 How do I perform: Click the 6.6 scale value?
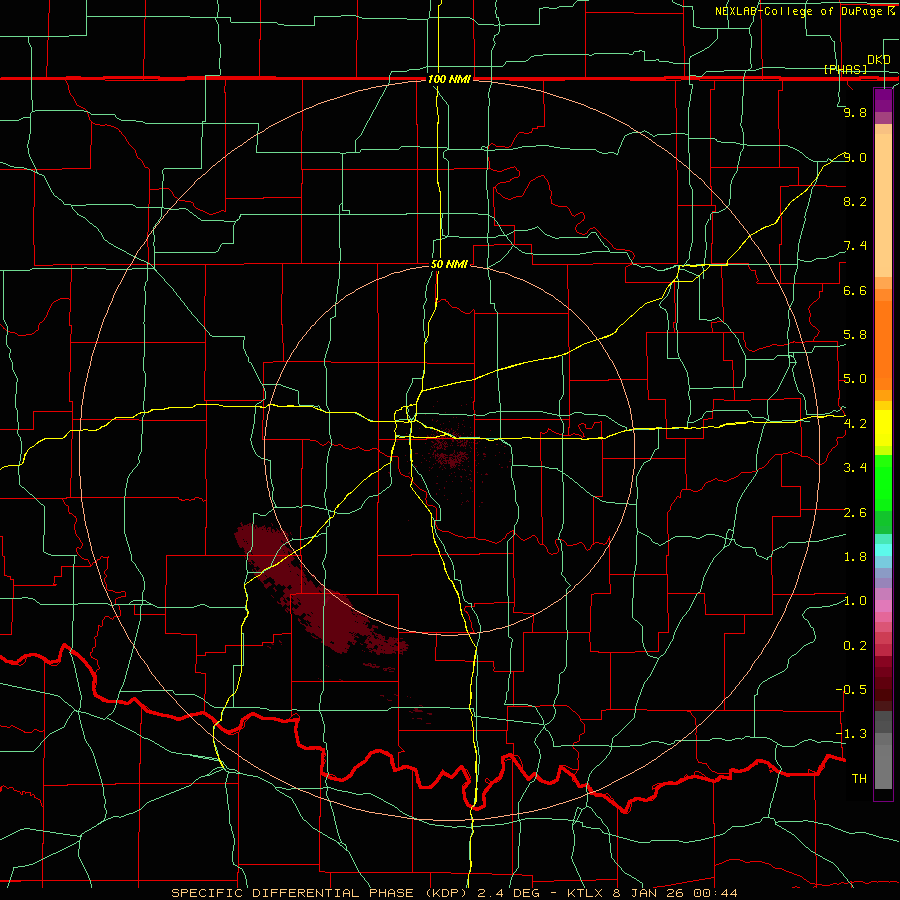(855, 290)
